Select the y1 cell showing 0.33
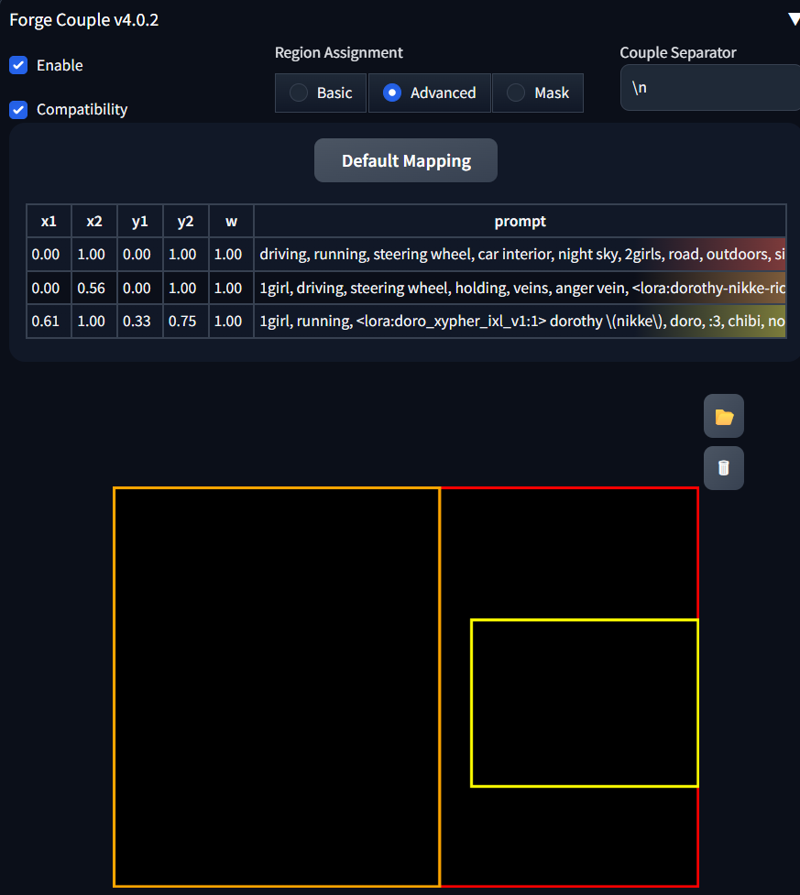 pos(140,321)
